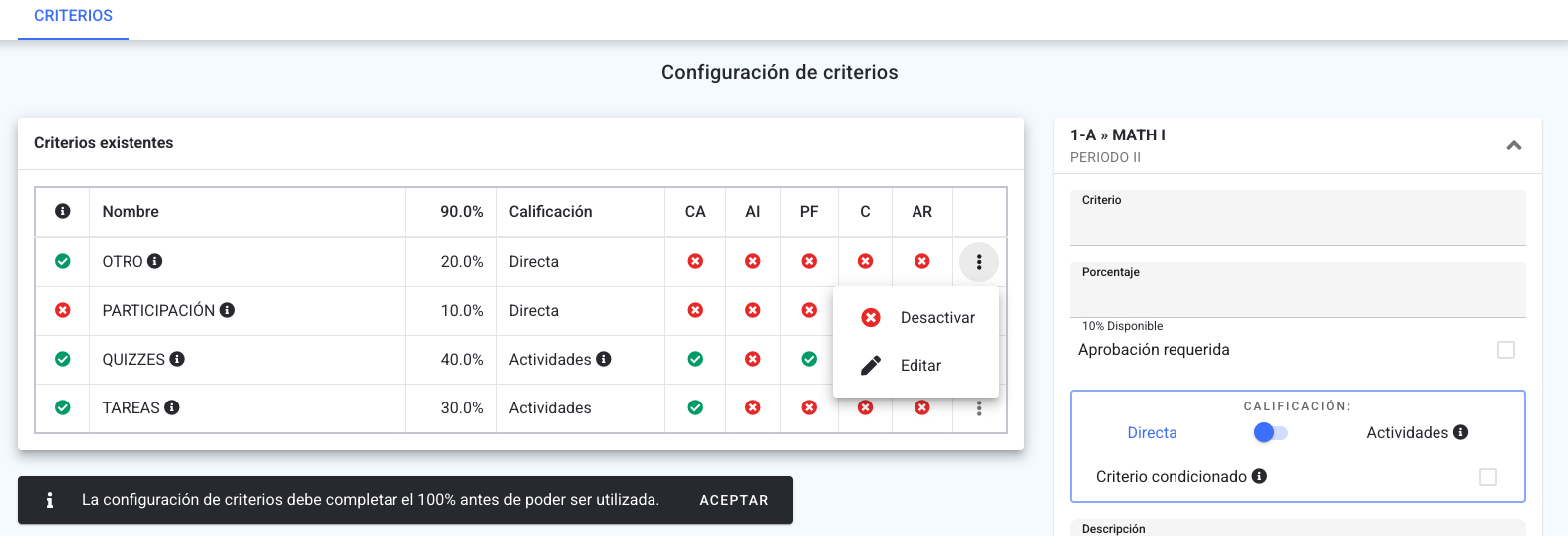Open the three-dot menu for OTRO row
This screenshot has width=1568, height=536.
pos(979,262)
